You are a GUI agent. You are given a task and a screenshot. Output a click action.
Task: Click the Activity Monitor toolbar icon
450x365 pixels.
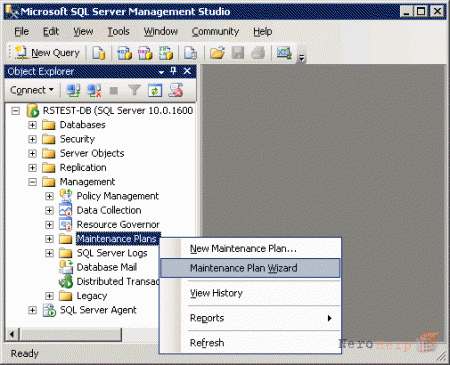(x=284, y=53)
